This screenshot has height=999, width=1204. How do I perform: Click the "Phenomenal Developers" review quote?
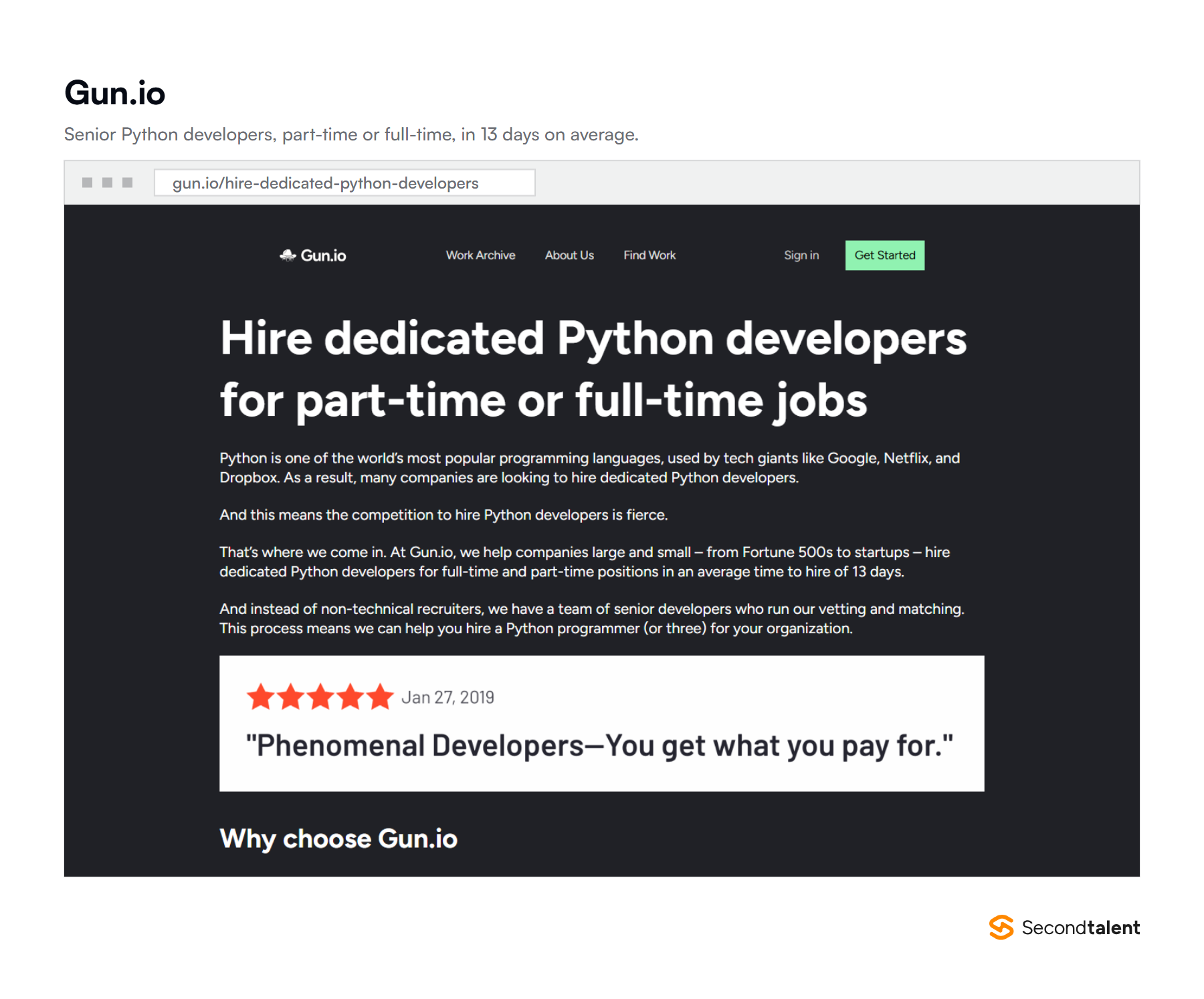click(x=599, y=746)
